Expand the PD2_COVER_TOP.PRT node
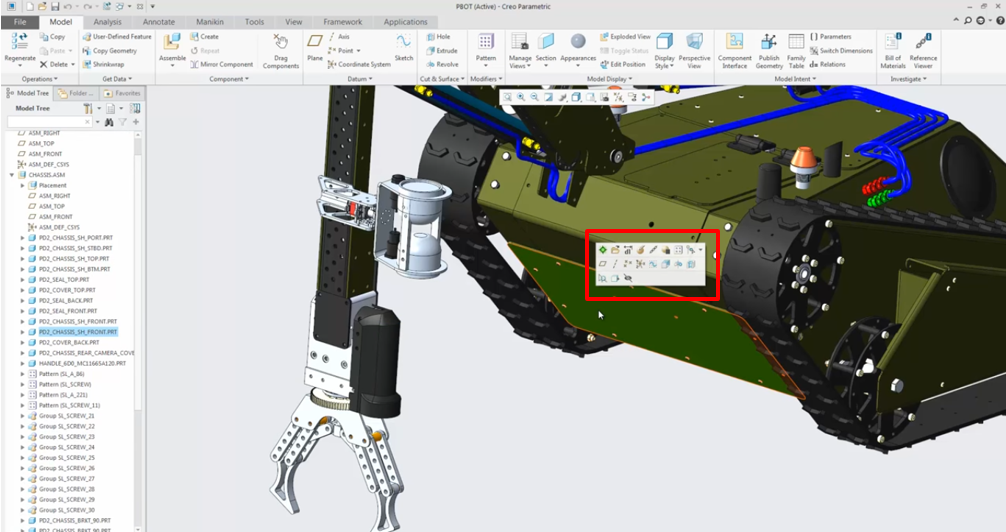 coord(23,290)
